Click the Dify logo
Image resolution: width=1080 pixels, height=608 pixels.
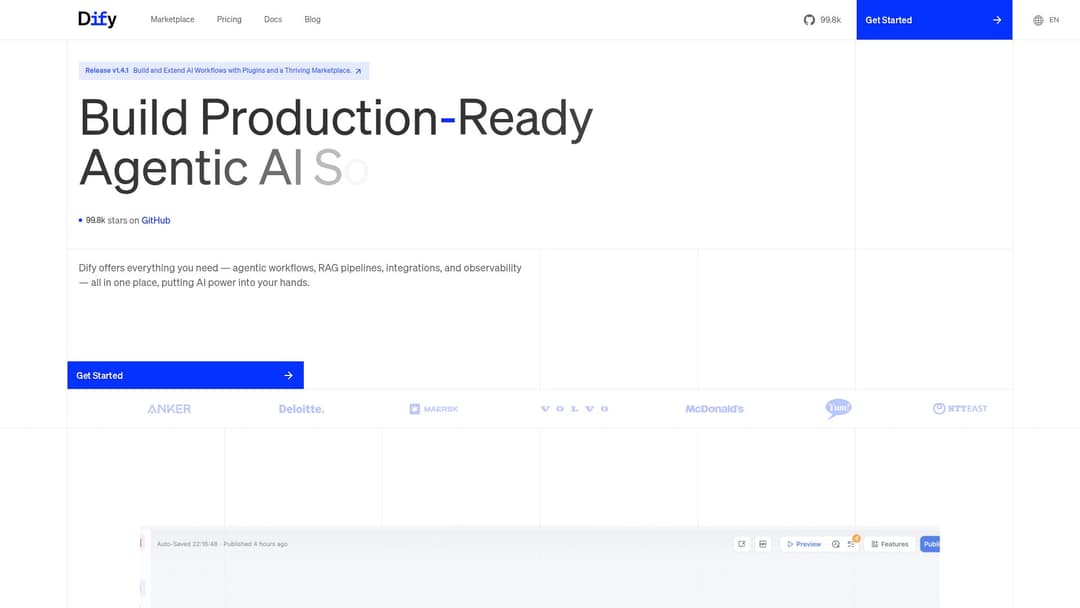pyautogui.click(x=97, y=19)
